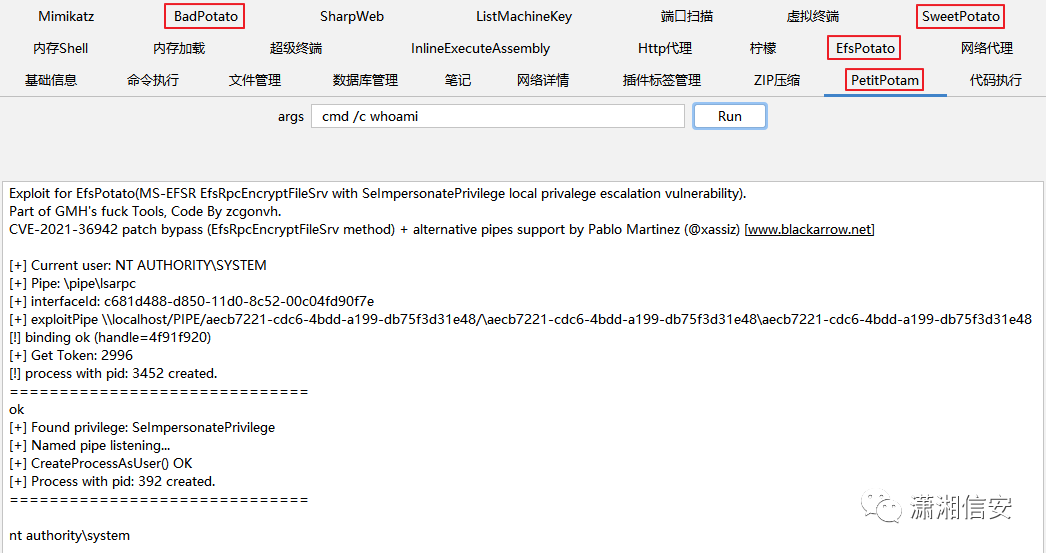Switch to the 插件标签管理 tab
The height and width of the screenshot is (553, 1046).
coord(662,80)
